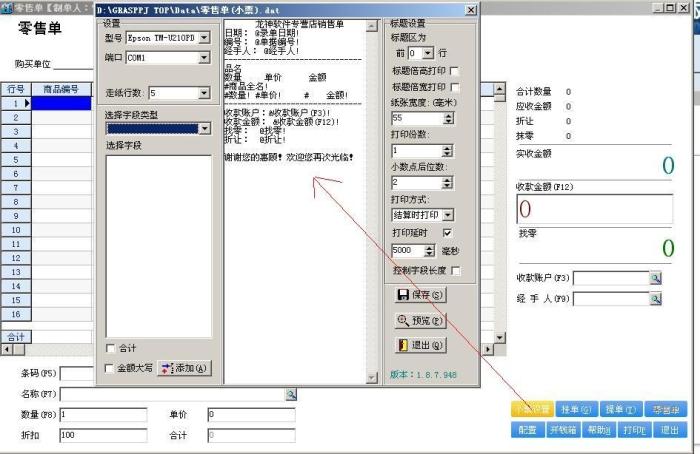700x454 pixels.
Task: Click 开钱箱 cash drawer button
Action: [x=563, y=430]
